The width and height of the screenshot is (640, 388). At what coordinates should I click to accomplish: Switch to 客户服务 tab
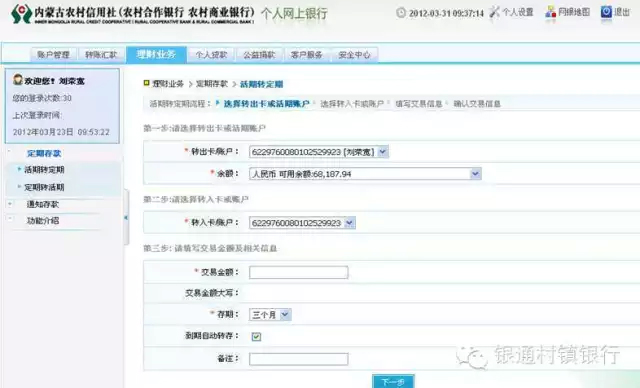[x=307, y=55]
